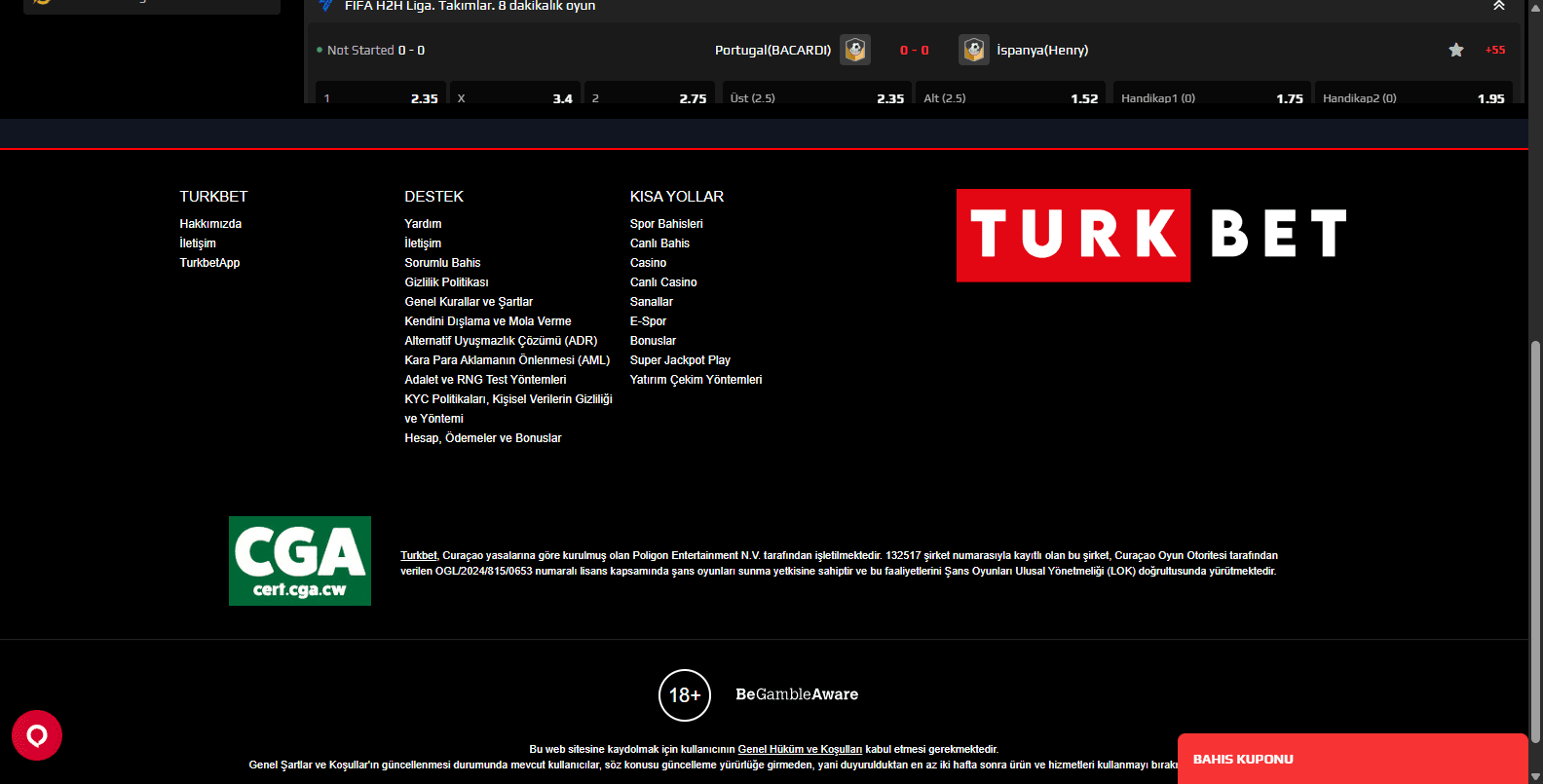Open Hakkımızda under TURKBET

210,224
